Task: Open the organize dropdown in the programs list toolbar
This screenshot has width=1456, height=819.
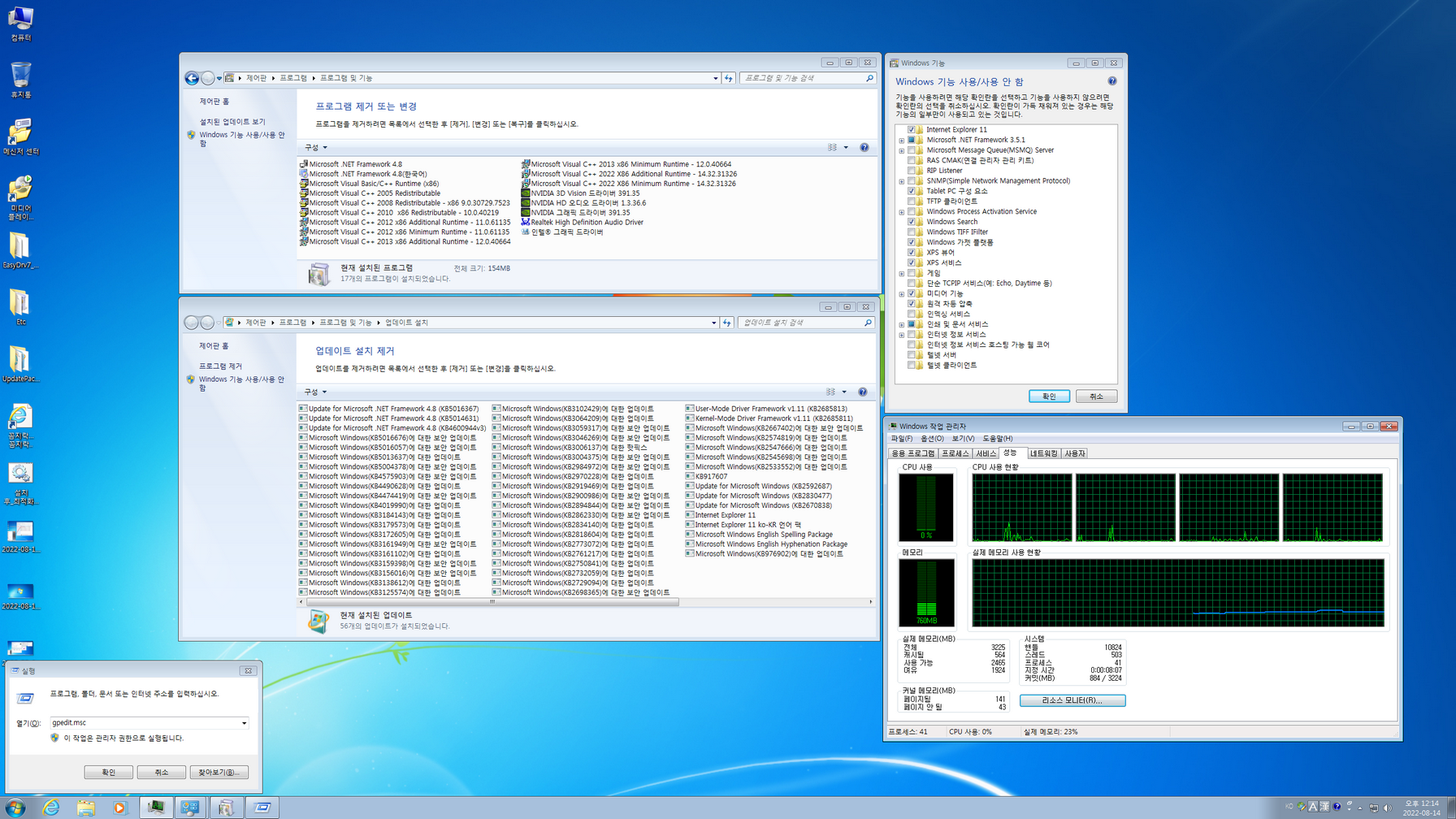Action: tap(316, 148)
